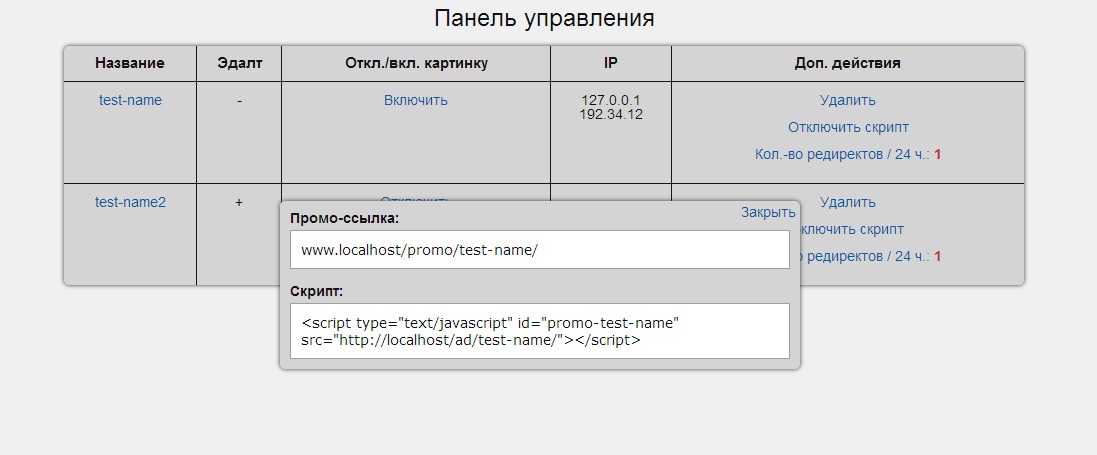This screenshot has width=1097, height=455.
Task: Click Удалить in the test-name row
Action: pos(847,100)
